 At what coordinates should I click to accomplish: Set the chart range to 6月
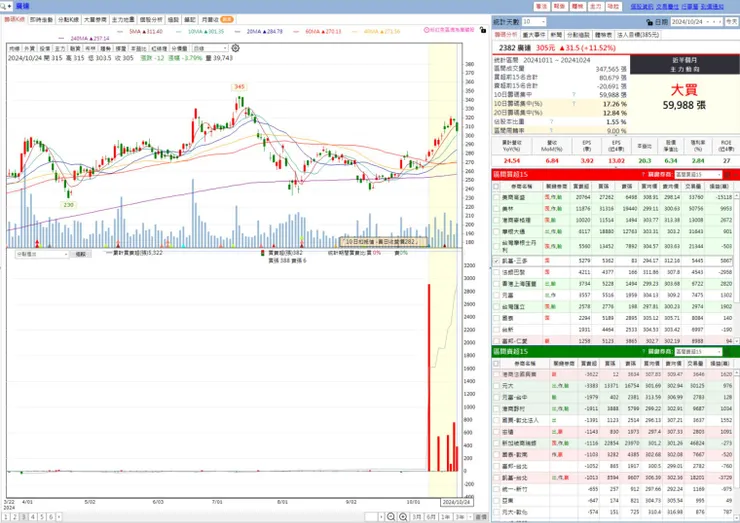(x=431, y=517)
